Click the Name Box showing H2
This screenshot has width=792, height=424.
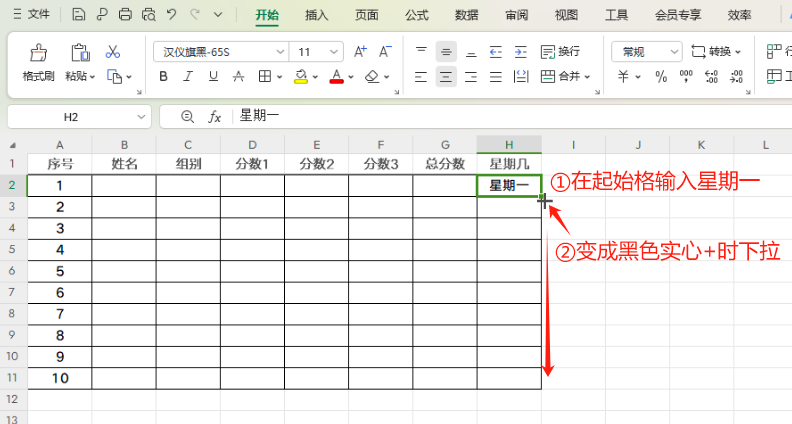point(79,117)
